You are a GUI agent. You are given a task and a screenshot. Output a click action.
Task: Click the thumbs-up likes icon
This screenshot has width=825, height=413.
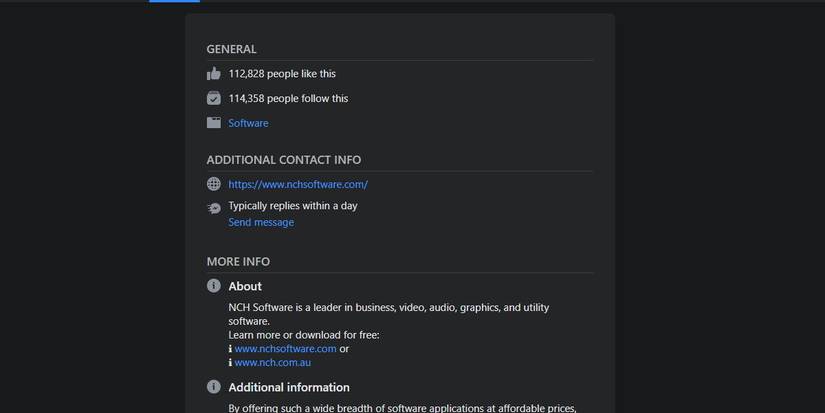[213, 74]
